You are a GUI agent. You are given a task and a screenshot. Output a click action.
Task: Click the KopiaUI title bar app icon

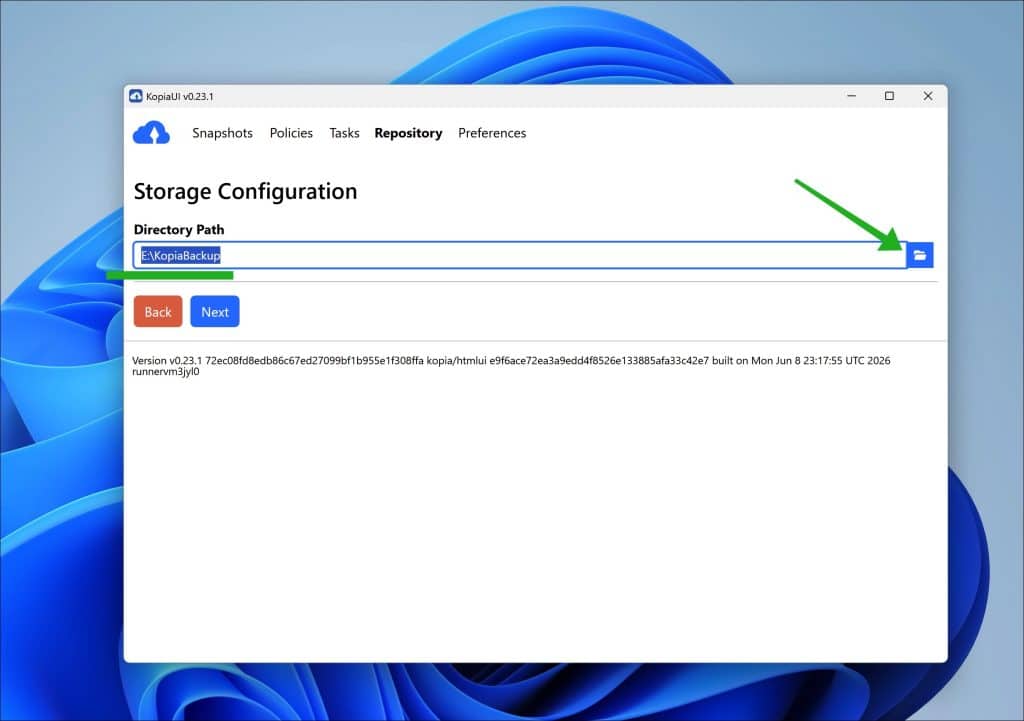click(x=136, y=96)
